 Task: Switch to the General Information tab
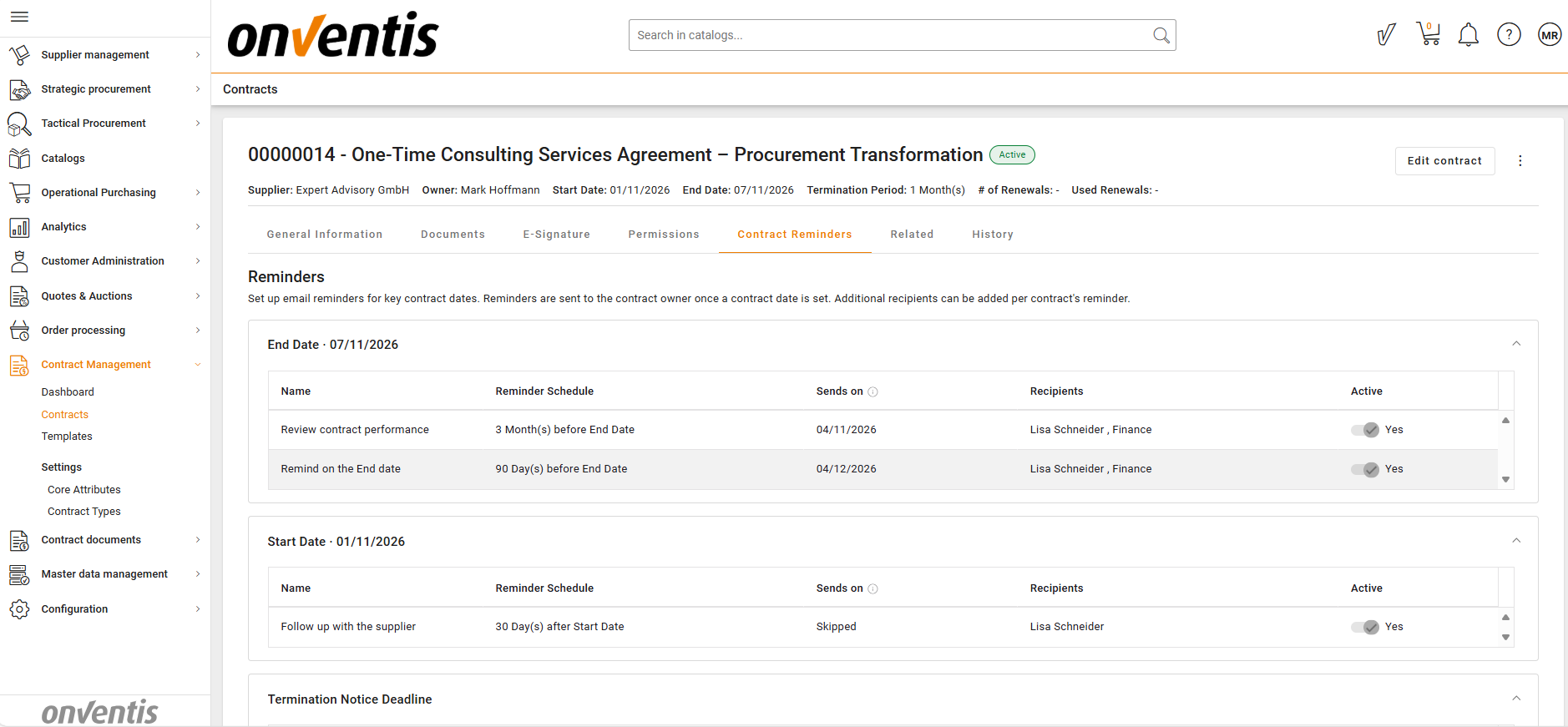point(324,235)
